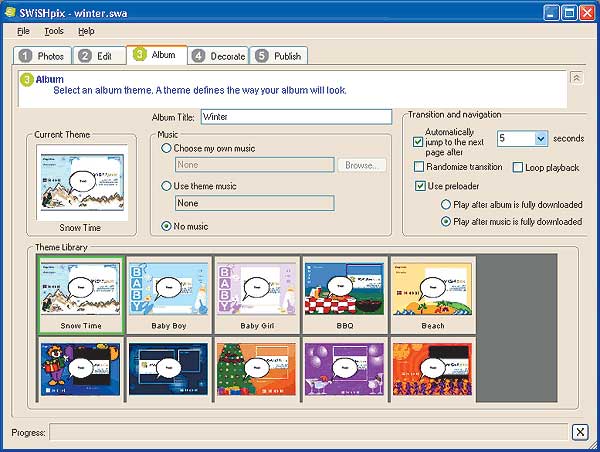
Task: Click the Browse... button for music
Action: click(x=360, y=165)
